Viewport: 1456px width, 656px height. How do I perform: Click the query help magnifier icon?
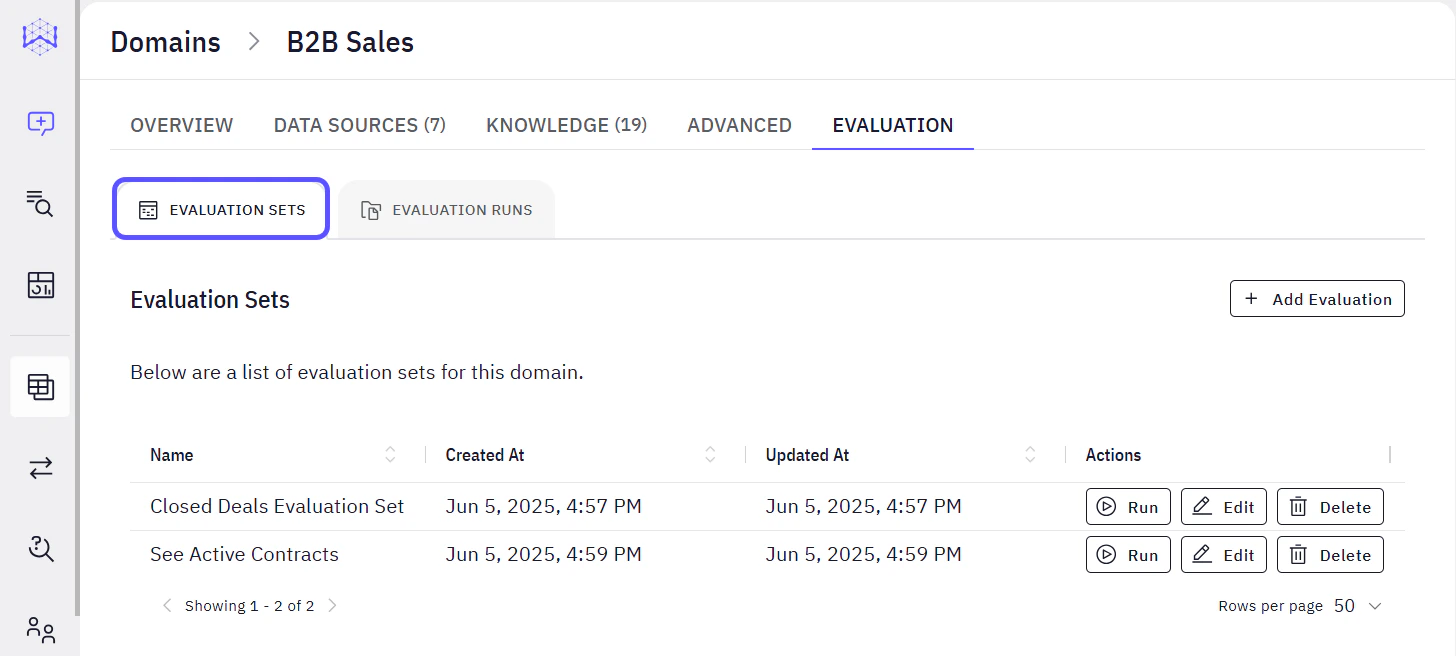coord(40,549)
